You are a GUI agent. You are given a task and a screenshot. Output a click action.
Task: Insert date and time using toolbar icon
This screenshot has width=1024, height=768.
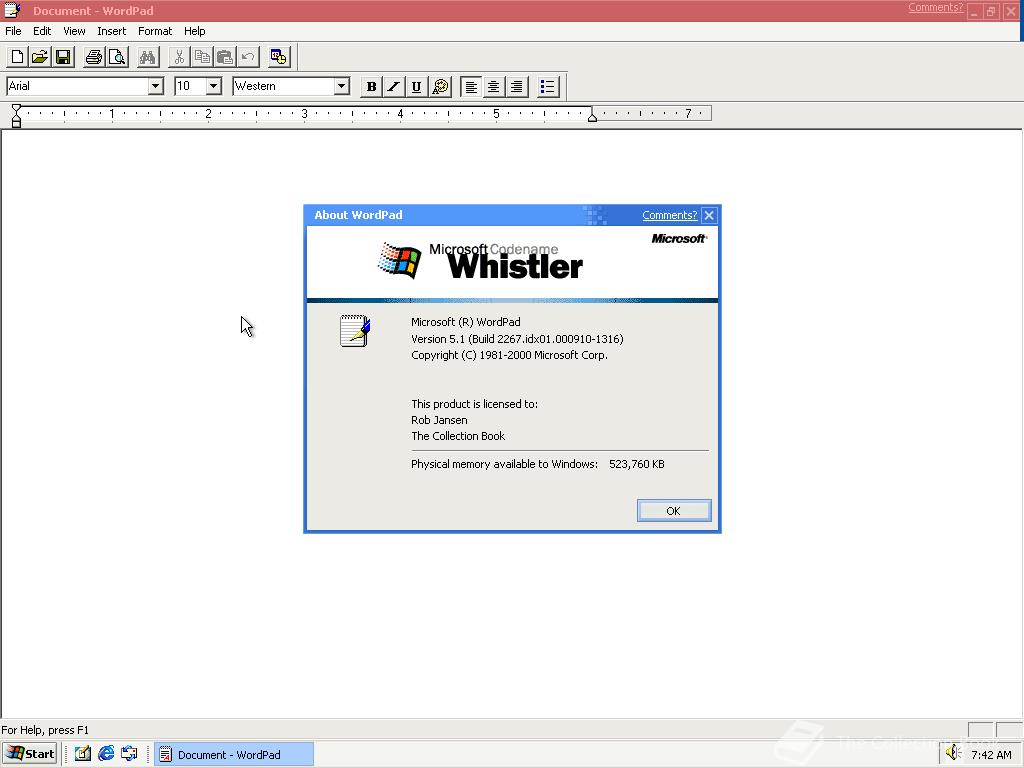point(279,57)
